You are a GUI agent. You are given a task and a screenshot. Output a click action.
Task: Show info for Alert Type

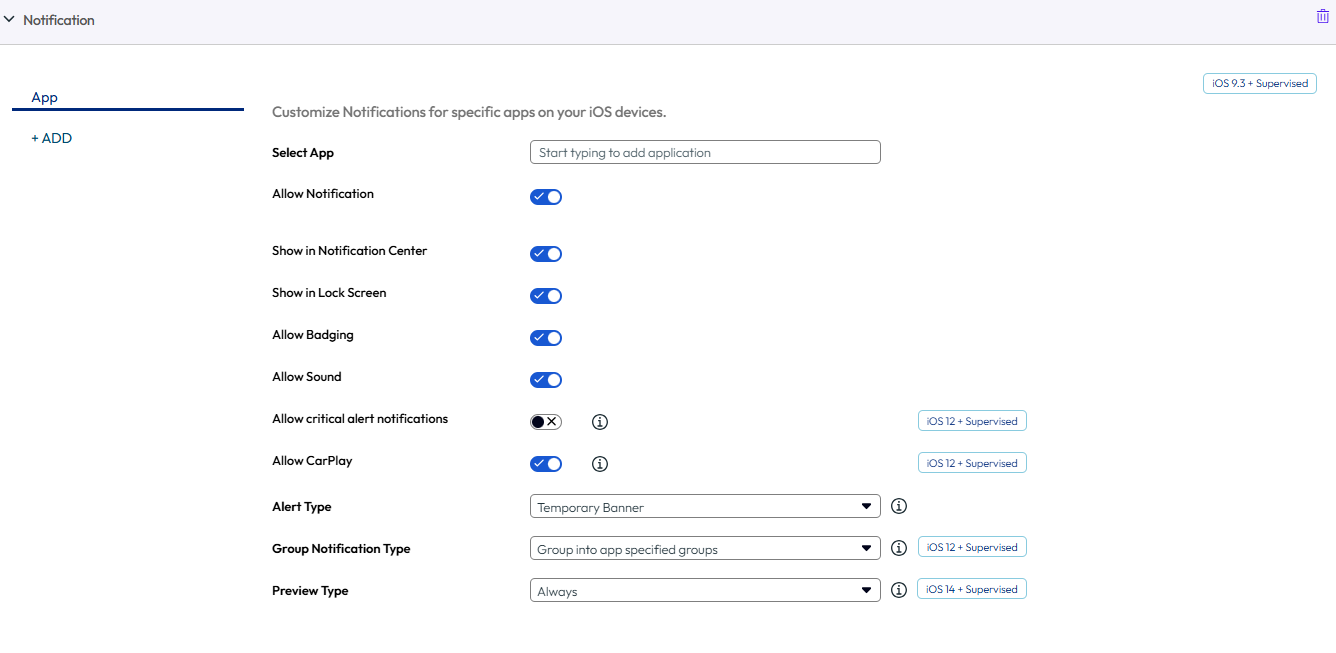(x=899, y=506)
